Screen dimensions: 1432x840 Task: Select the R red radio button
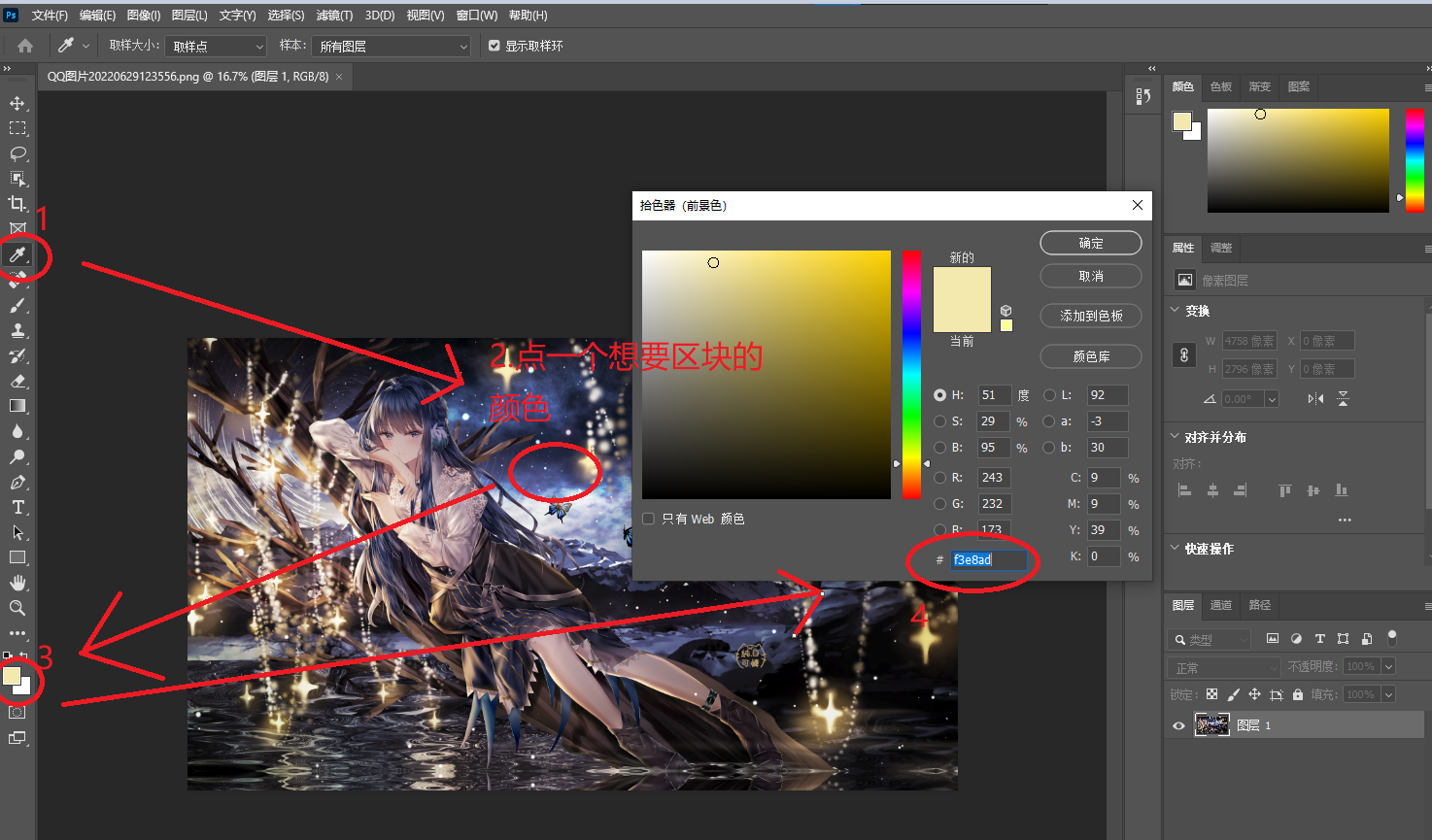[x=939, y=478]
